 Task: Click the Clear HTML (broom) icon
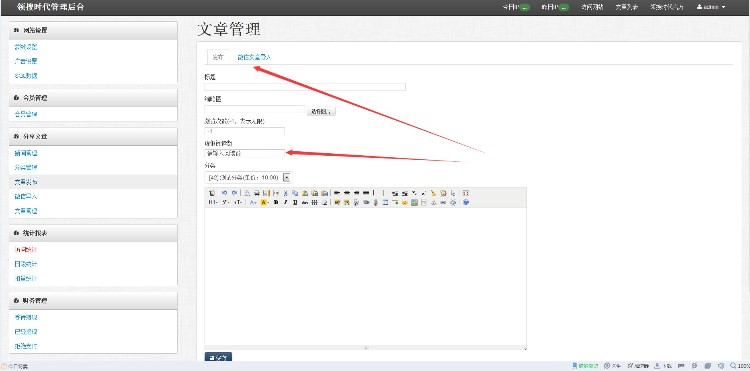point(433,193)
